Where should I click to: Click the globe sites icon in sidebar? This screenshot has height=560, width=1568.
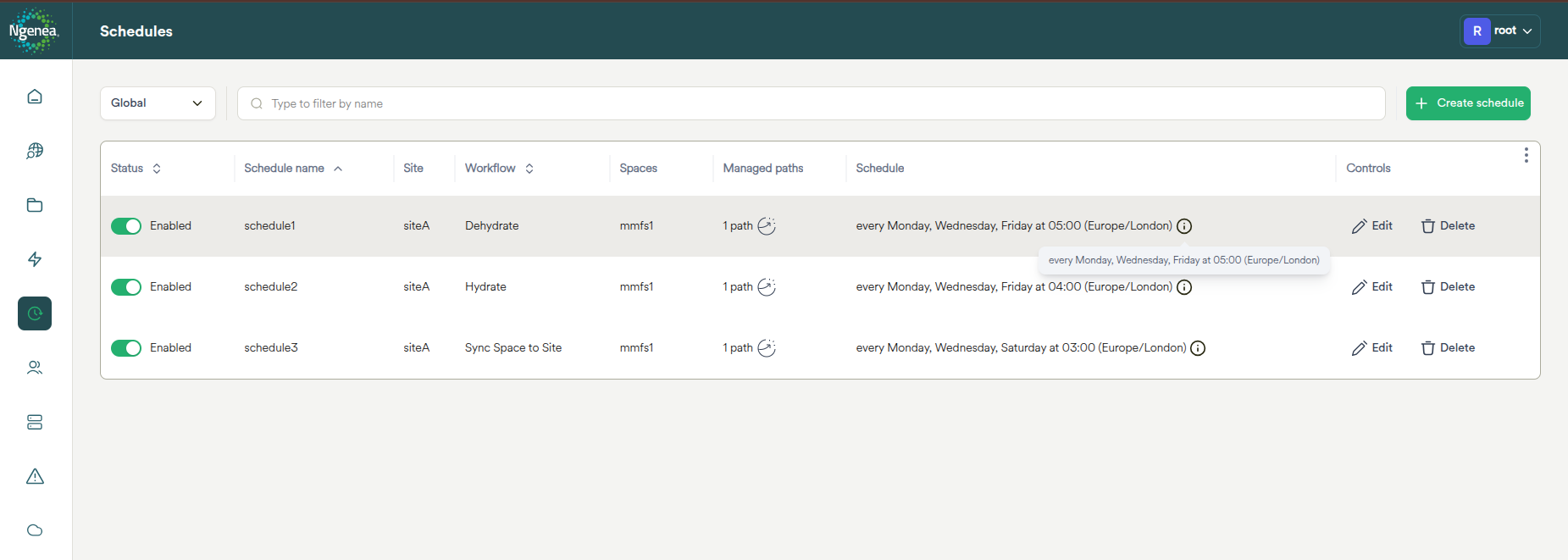pyautogui.click(x=35, y=151)
